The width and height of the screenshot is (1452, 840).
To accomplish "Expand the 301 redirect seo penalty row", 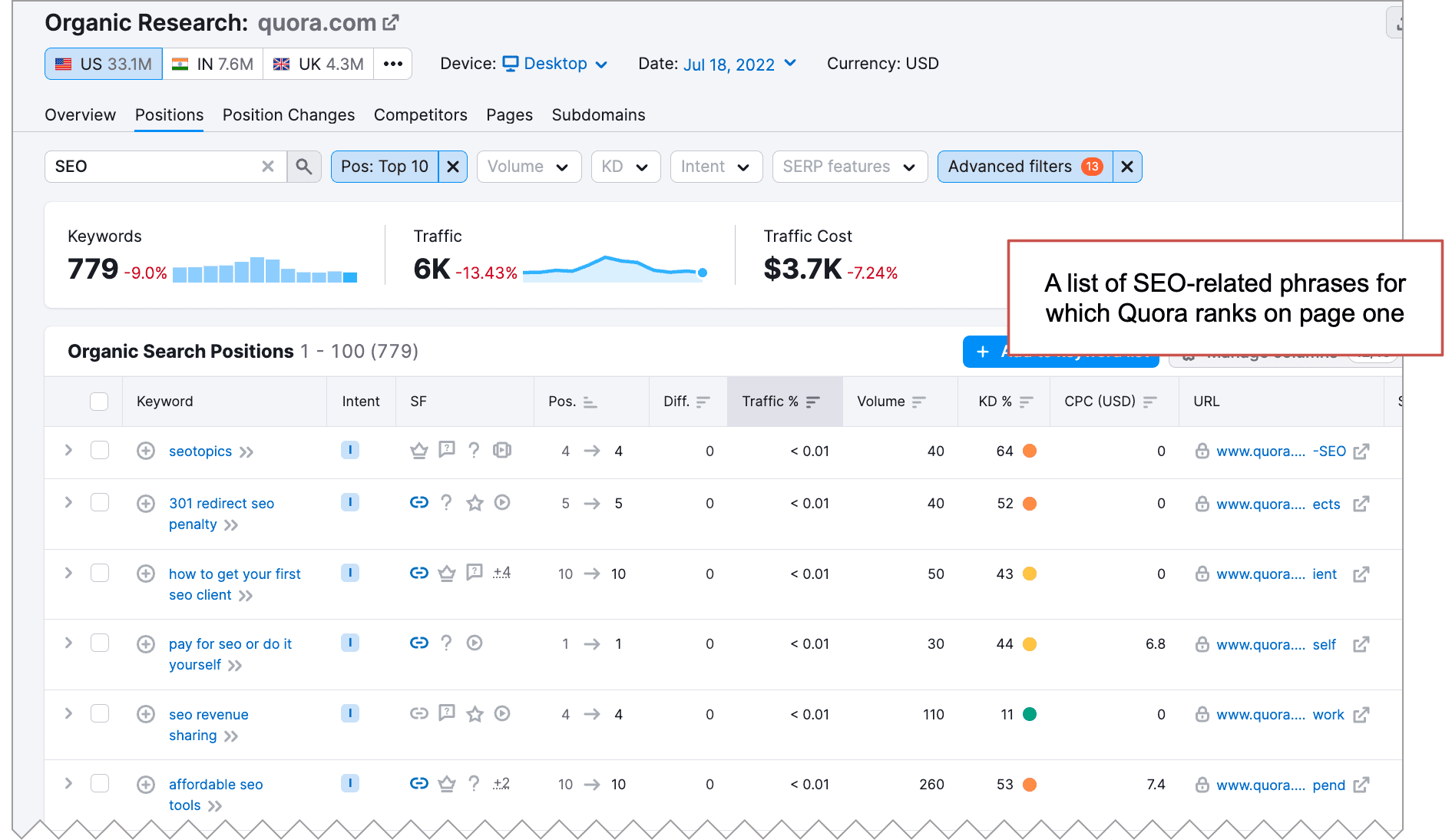I will (x=68, y=502).
